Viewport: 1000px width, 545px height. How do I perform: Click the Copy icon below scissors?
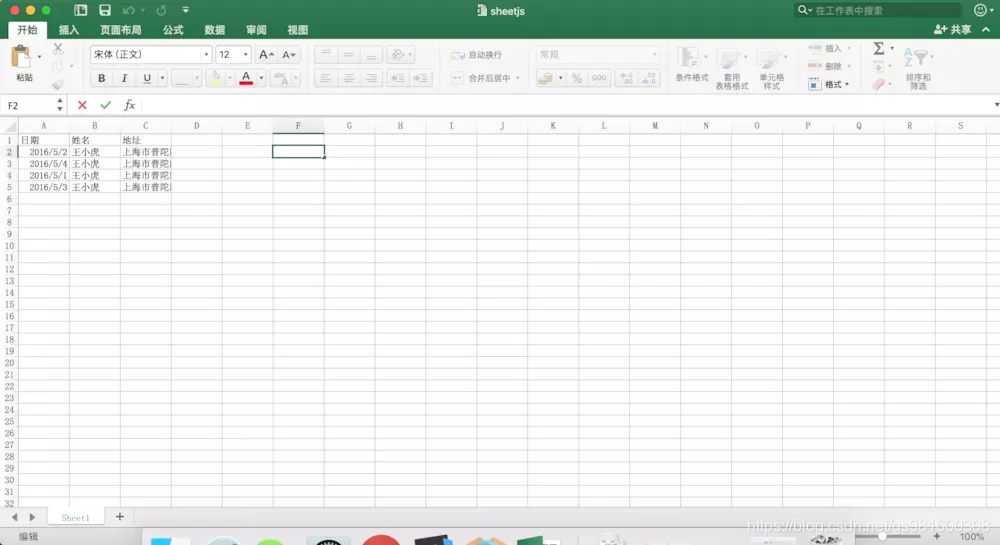(x=58, y=66)
